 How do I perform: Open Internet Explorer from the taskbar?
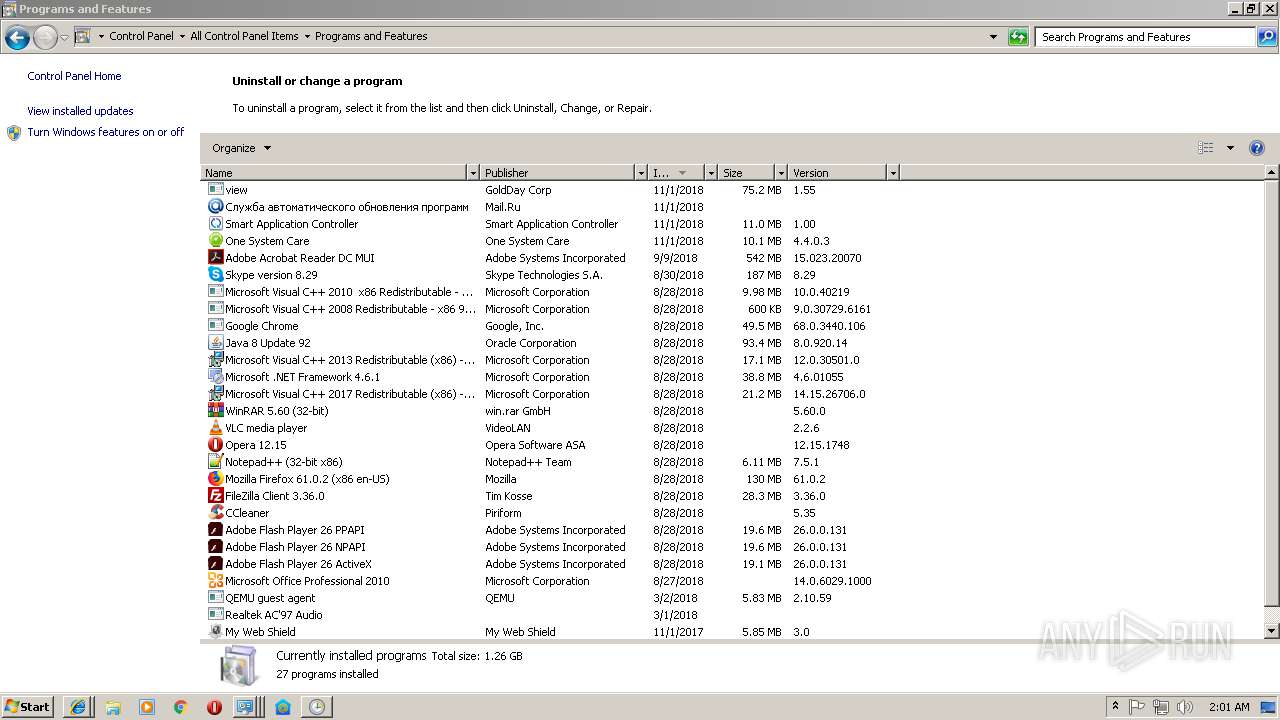point(78,706)
